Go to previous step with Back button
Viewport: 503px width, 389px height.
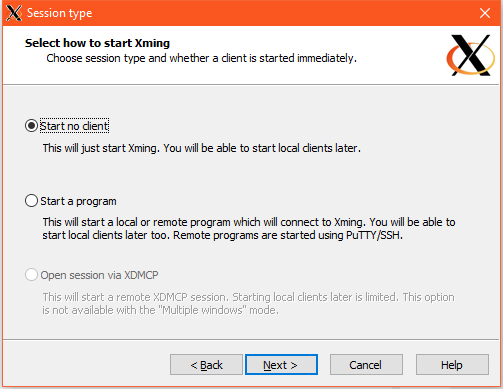[206, 365]
